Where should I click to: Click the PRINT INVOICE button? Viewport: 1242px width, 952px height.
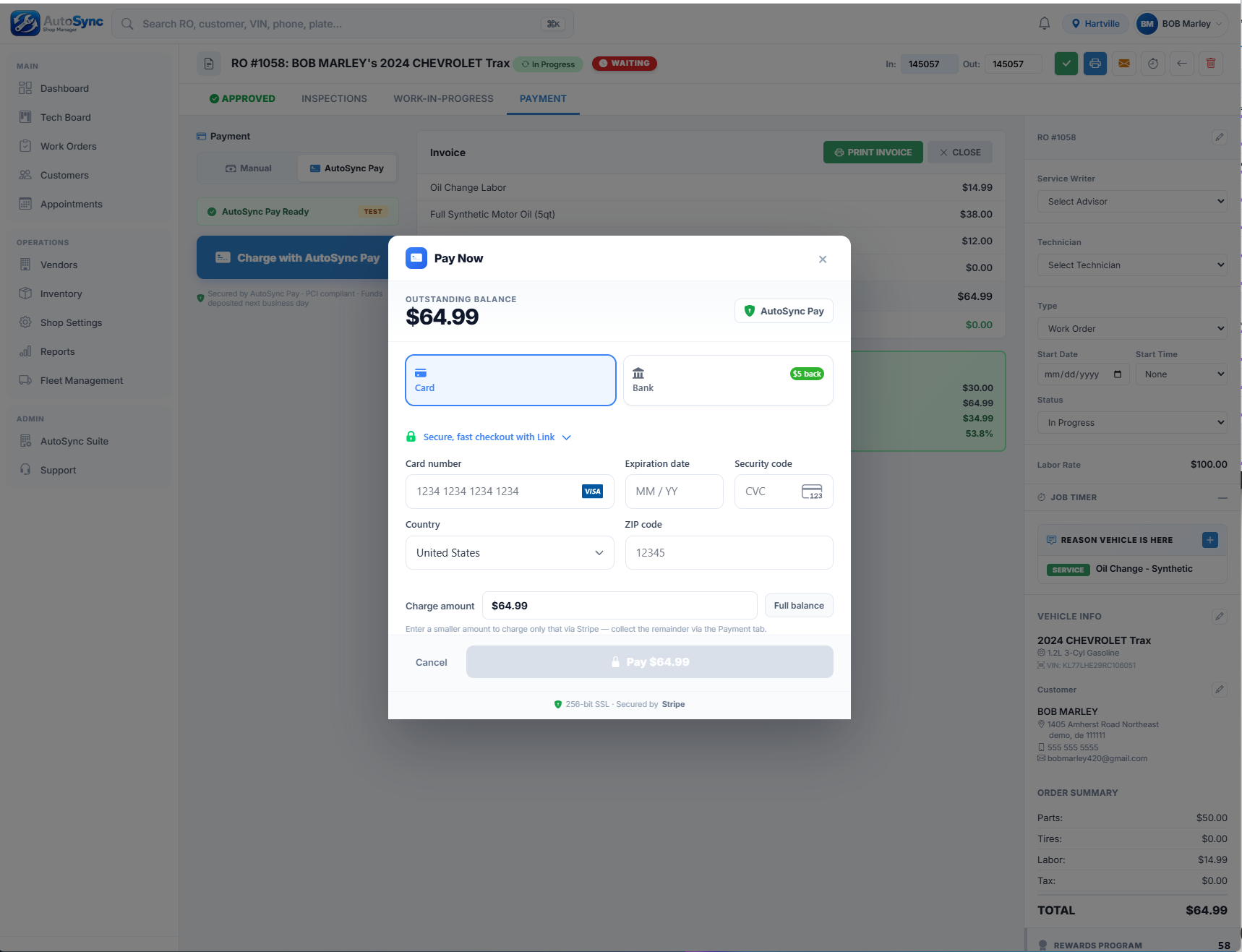(x=873, y=153)
